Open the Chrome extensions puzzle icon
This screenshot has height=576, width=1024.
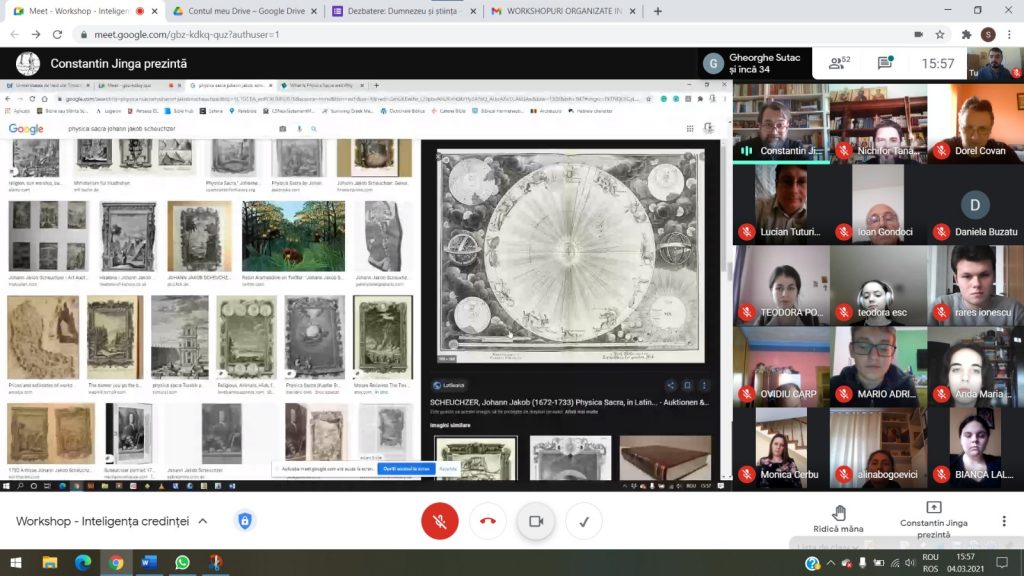966,34
